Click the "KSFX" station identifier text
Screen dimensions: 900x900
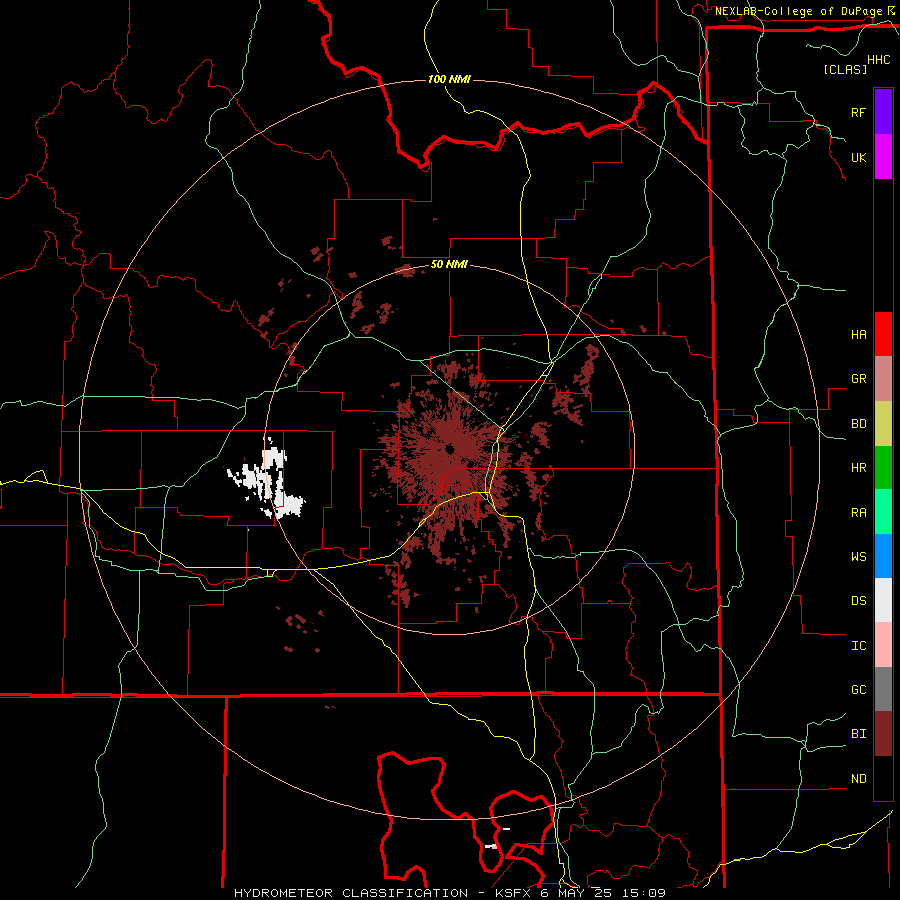coord(512,893)
